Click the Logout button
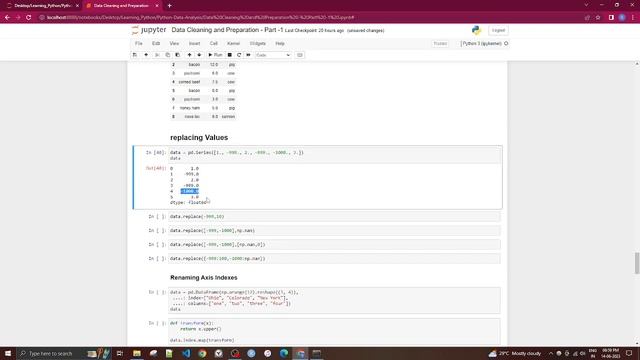The width and height of the screenshot is (640, 360). click(498, 30)
